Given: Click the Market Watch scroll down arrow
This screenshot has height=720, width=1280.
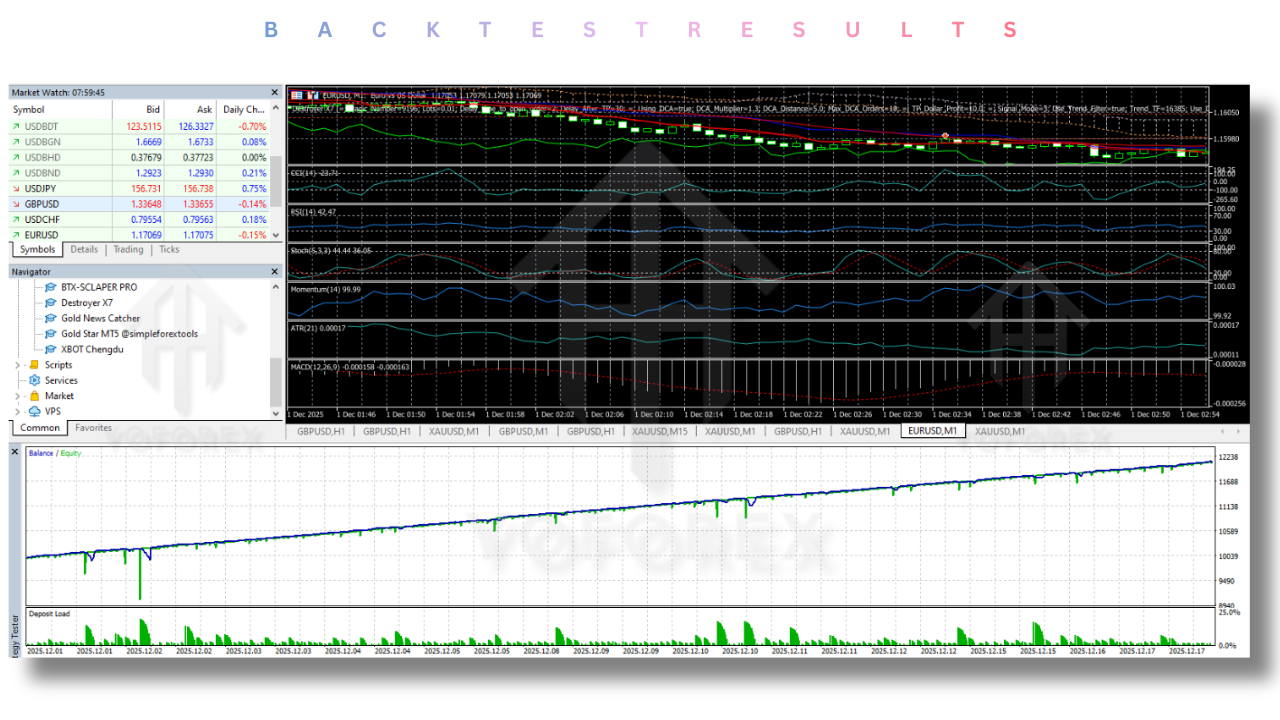Looking at the screenshot, I should 276,235.
